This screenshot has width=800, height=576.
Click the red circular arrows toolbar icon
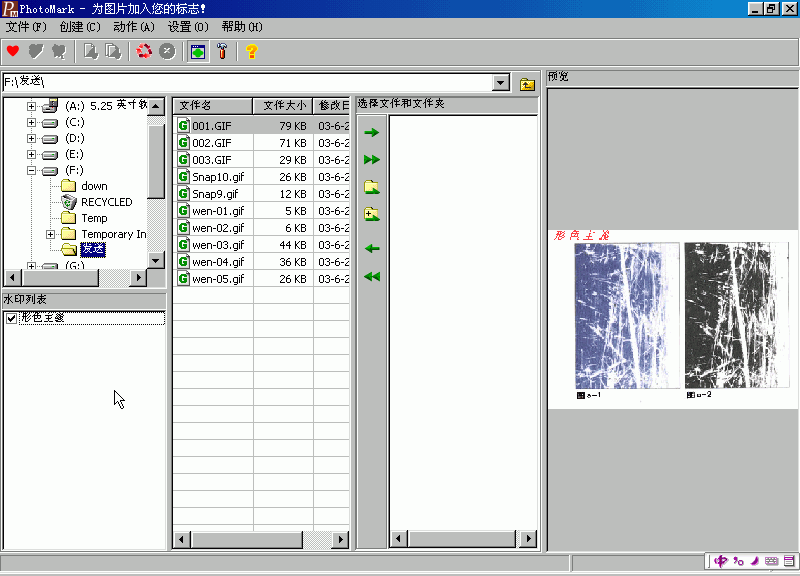144,51
